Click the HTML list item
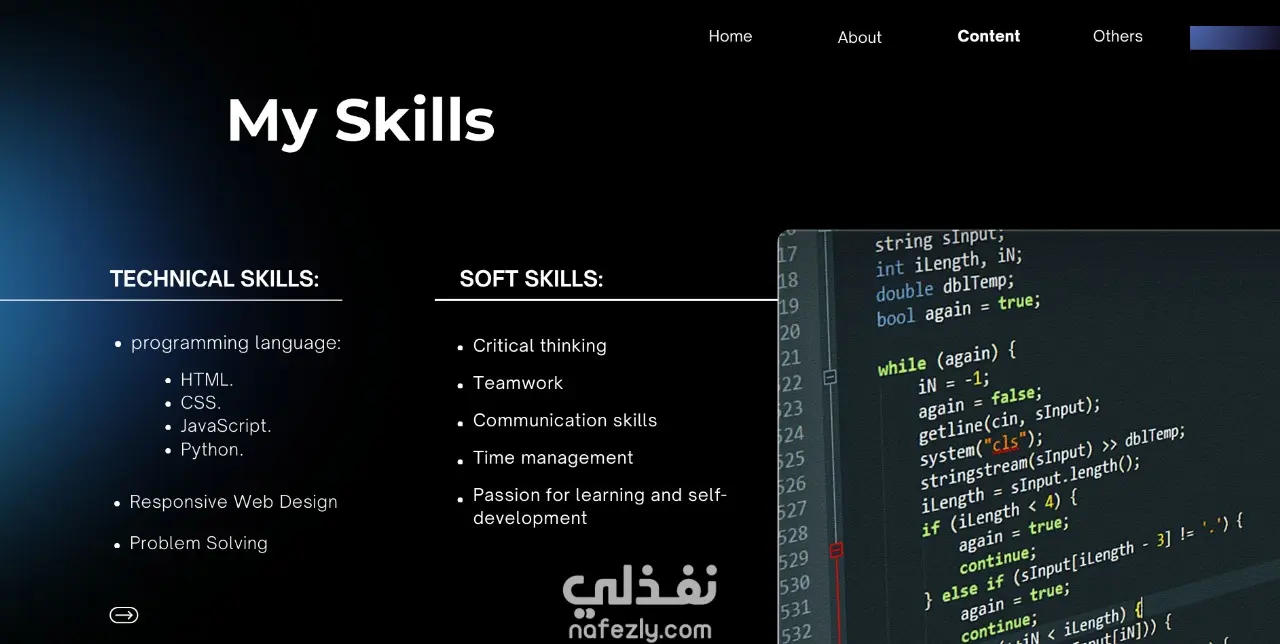 pos(207,380)
